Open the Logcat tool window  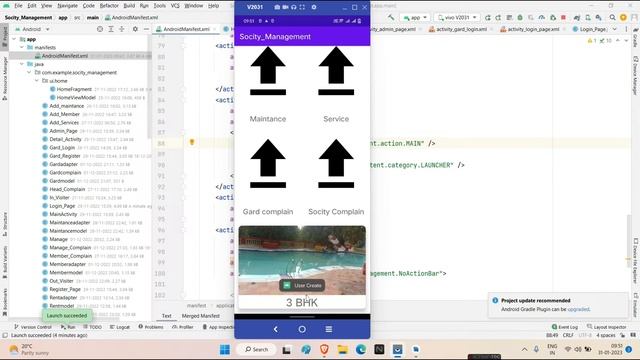(120, 327)
